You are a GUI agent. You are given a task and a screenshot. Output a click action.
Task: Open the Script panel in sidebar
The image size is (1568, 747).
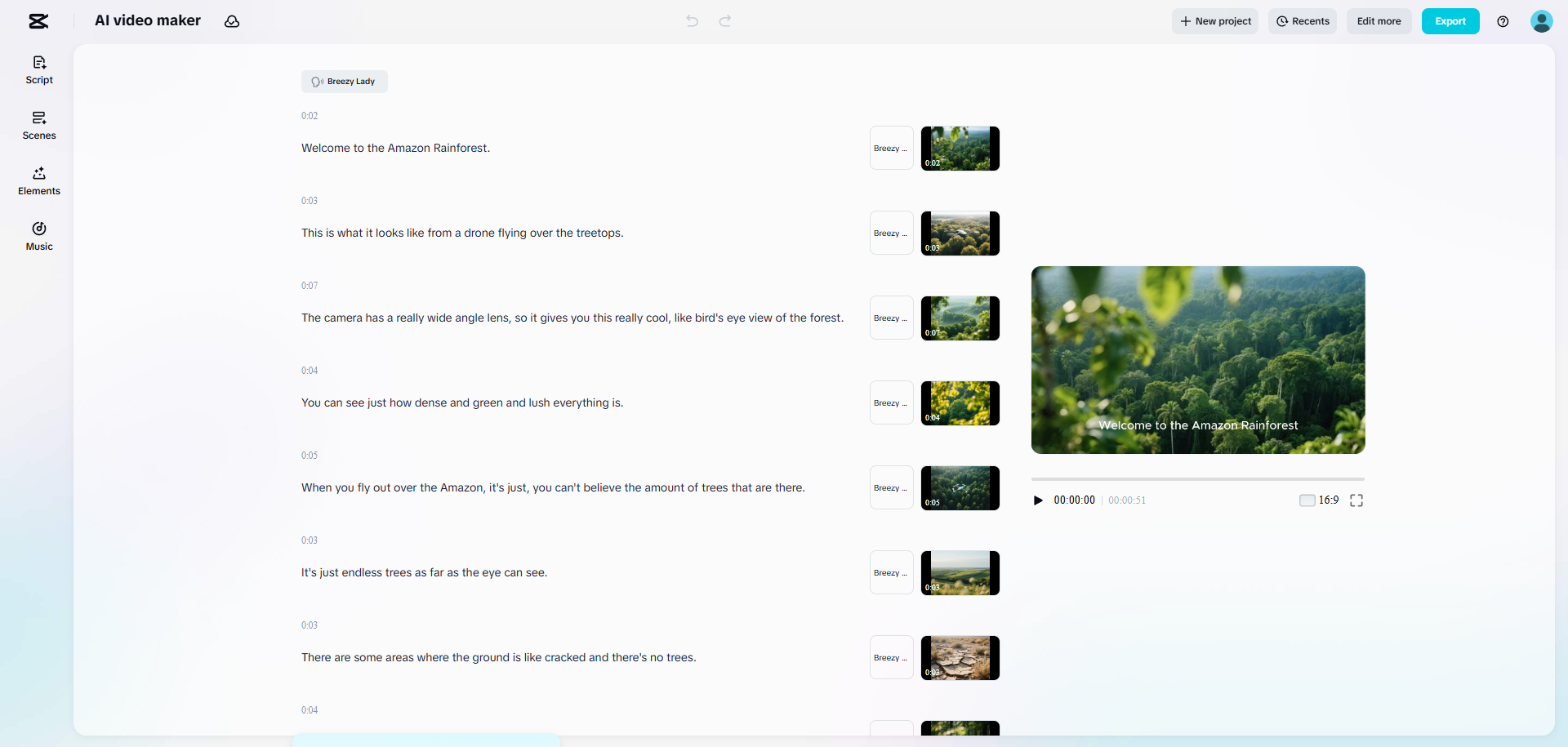click(x=38, y=69)
